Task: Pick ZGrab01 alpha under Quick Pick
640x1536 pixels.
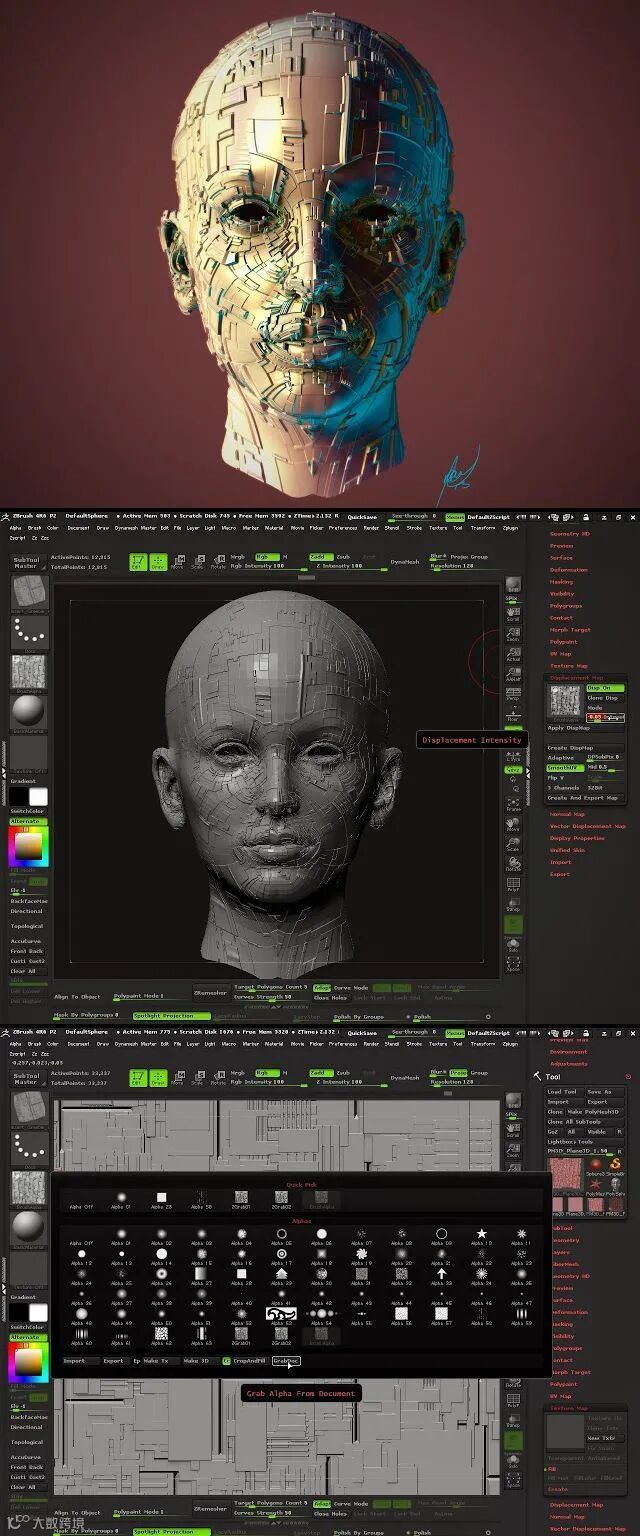Action: click(x=241, y=1199)
